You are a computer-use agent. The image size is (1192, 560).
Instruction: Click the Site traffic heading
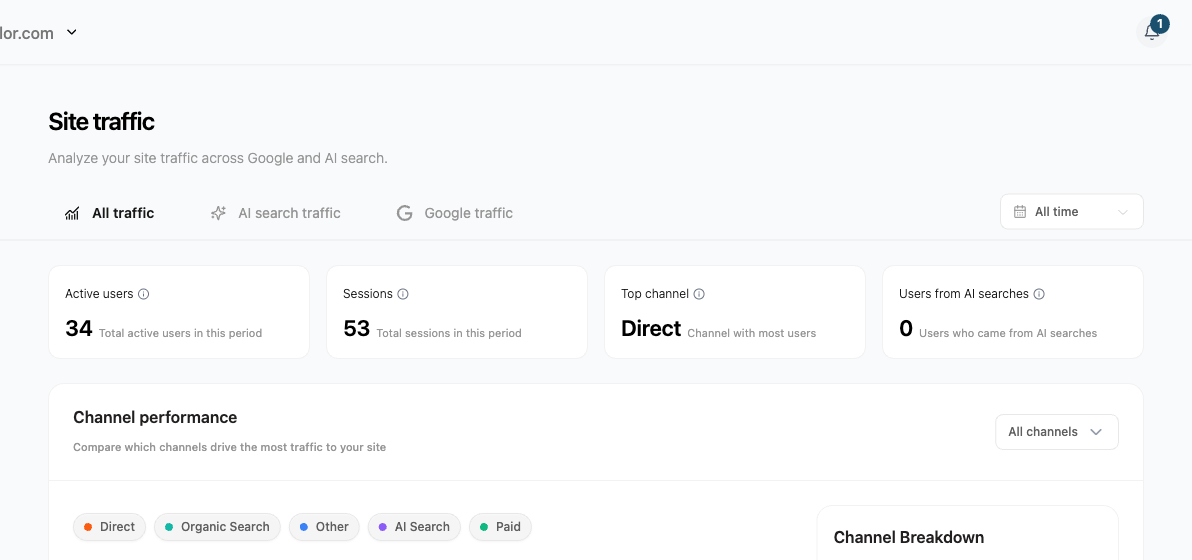(x=101, y=122)
